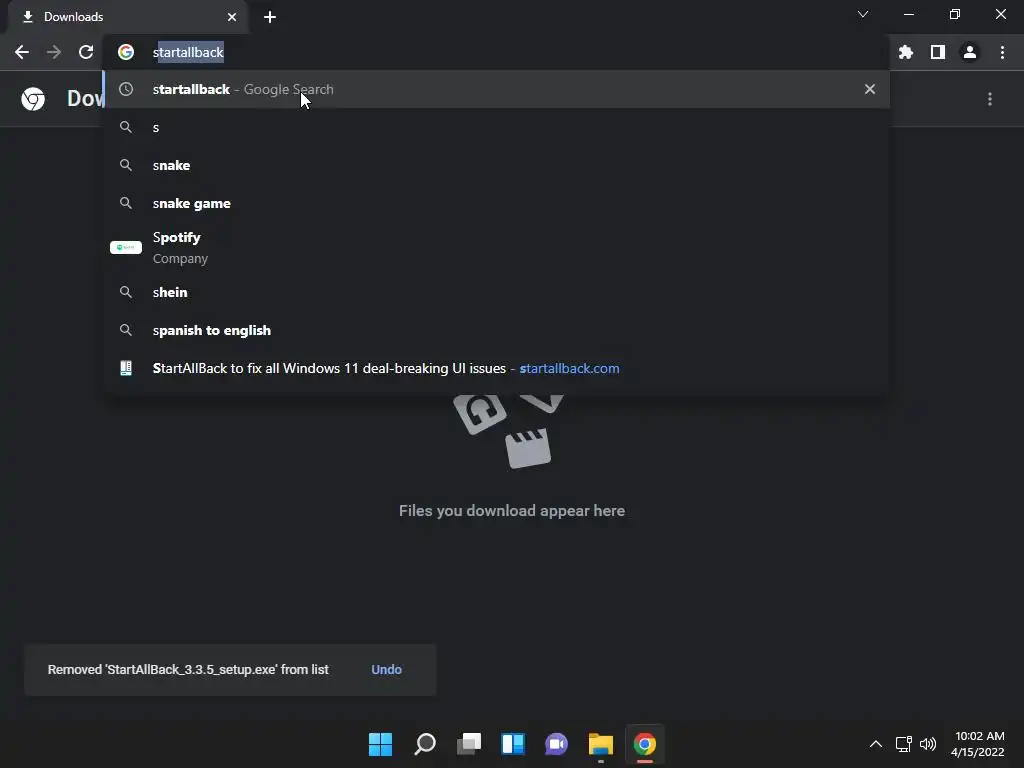Click the network icon in system tray
Viewport: 1024px width, 768px height.
tap(904, 744)
